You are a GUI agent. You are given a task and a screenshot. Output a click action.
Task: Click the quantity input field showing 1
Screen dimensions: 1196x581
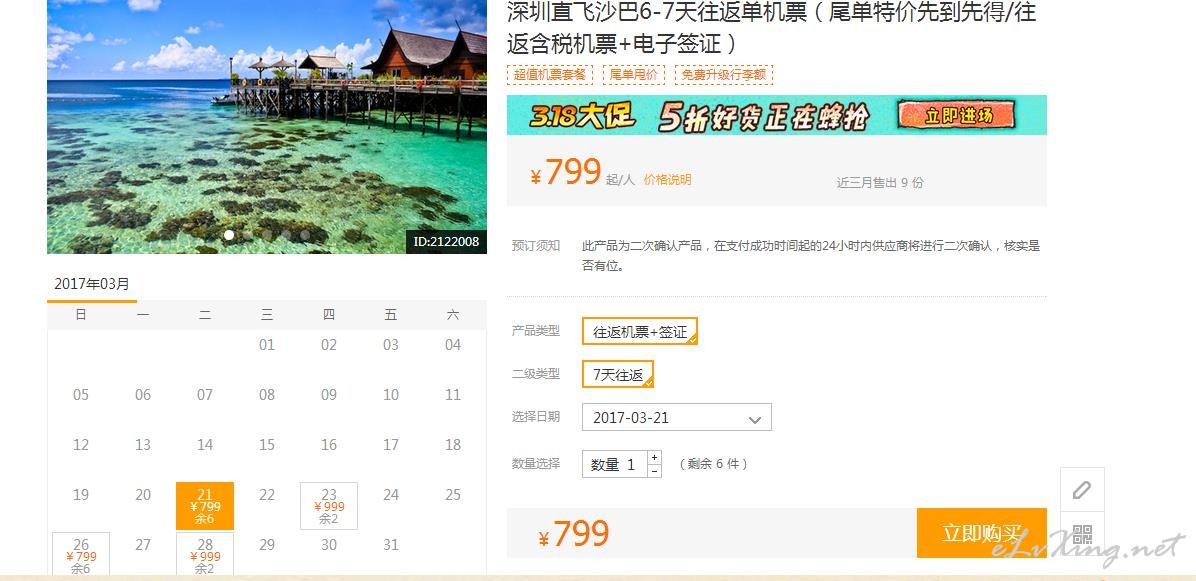click(x=615, y=464)
